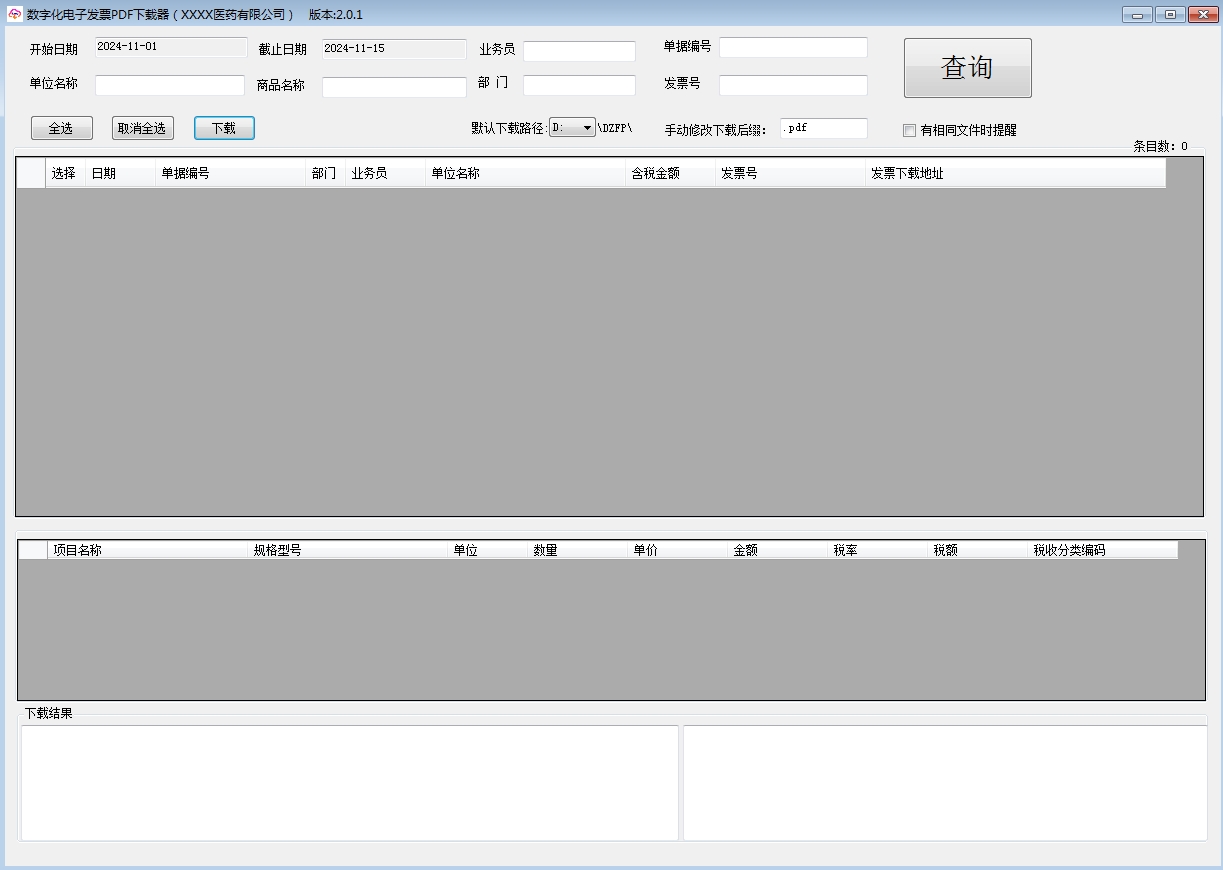Click the .pdf download suffix field
Image resolution: width=1223 pixels, height=870 pixels.
823,128
